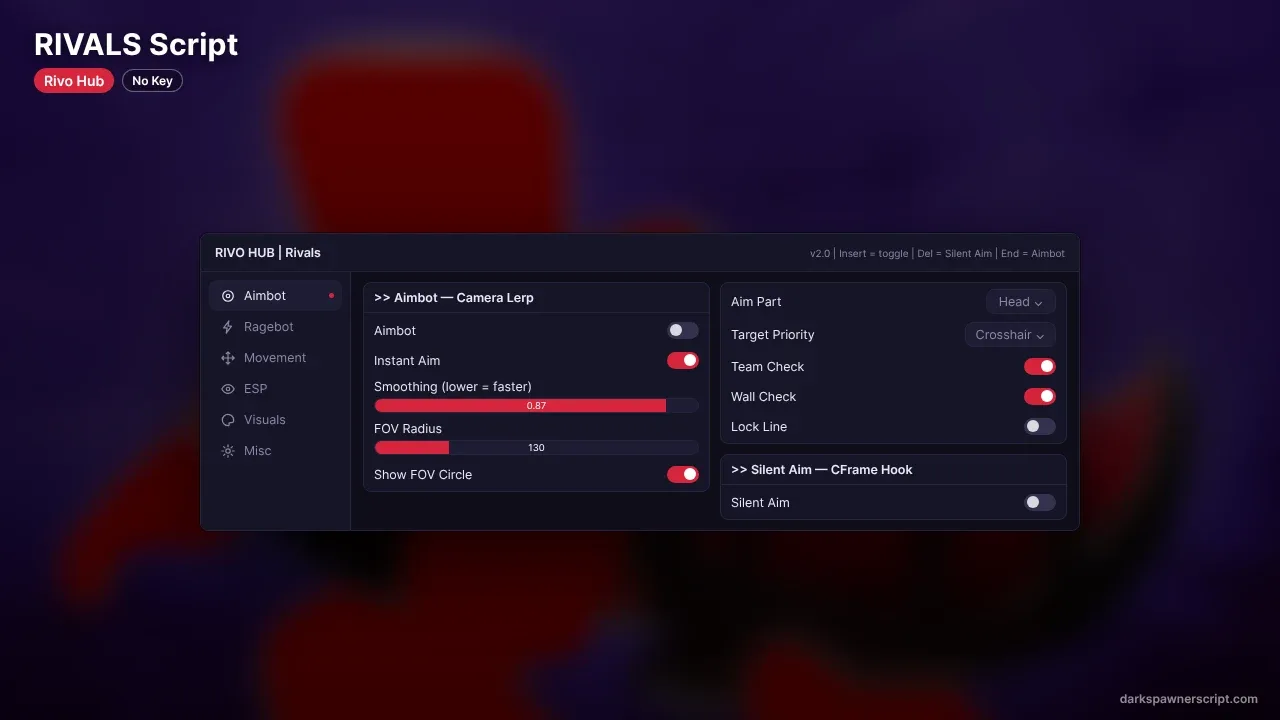This screenshot has width=1280, height=720.
Task: Click the Movement arrows icon
Action: coord(228,358)
